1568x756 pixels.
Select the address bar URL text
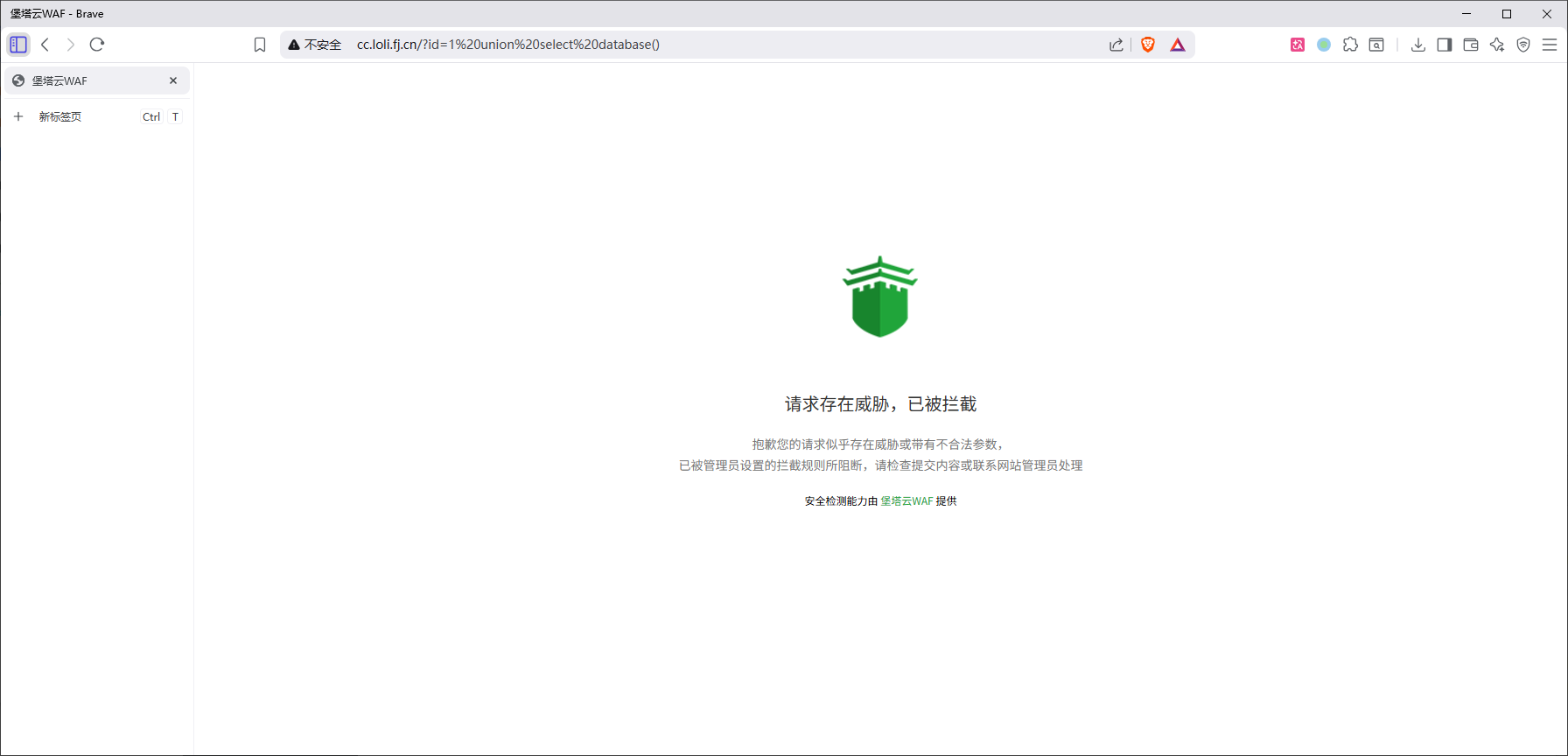click(508, 45)
